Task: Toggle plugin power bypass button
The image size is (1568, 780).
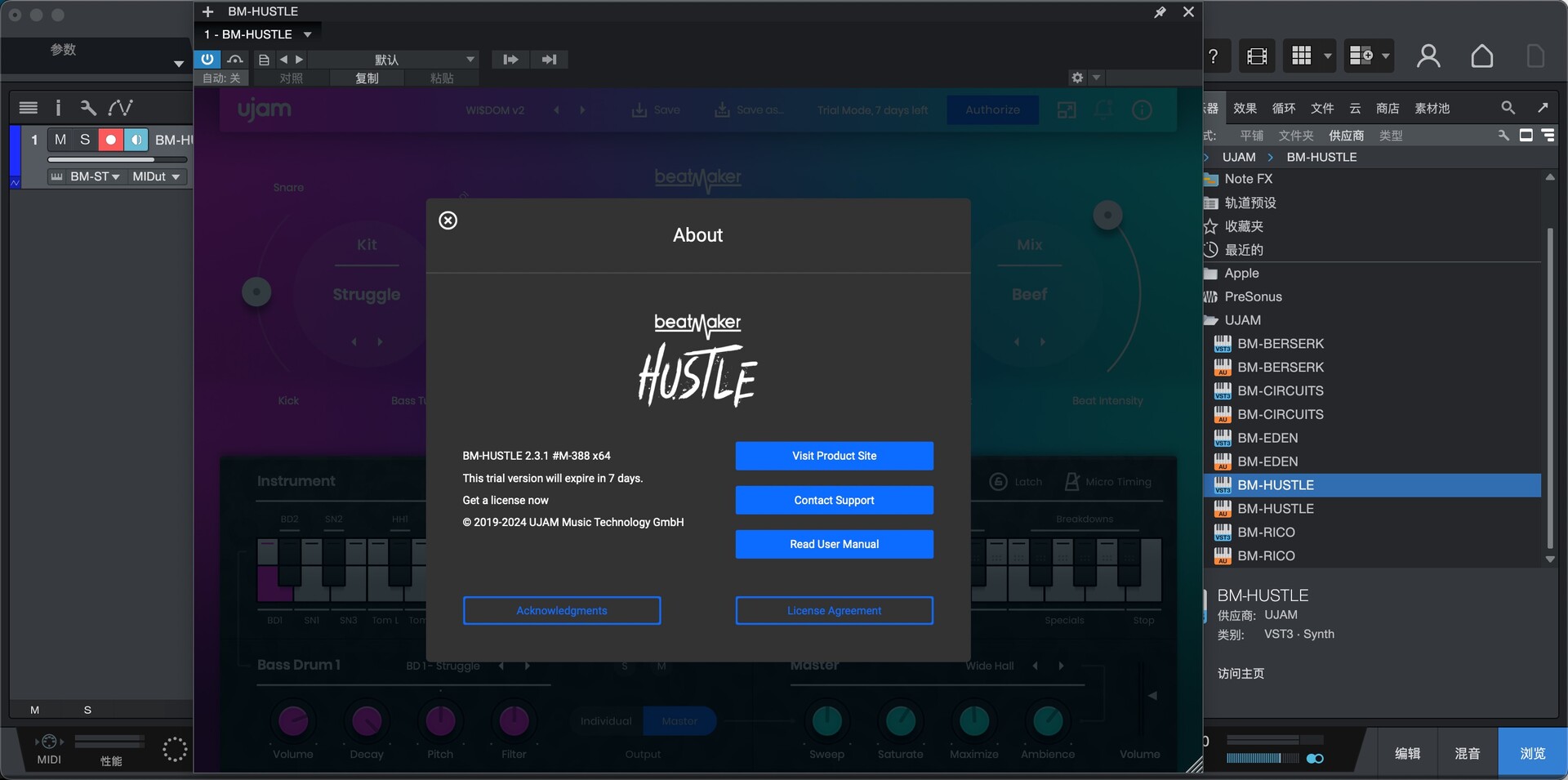Action: tap(207, 59)
